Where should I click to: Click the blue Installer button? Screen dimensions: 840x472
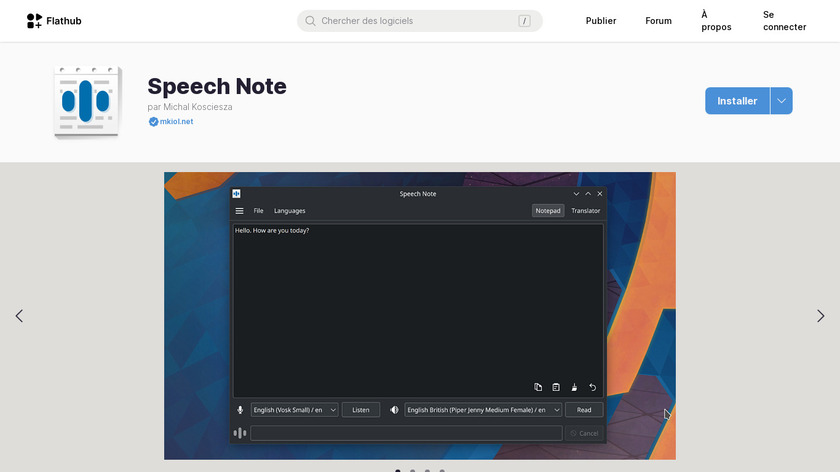tap(737, 101)
